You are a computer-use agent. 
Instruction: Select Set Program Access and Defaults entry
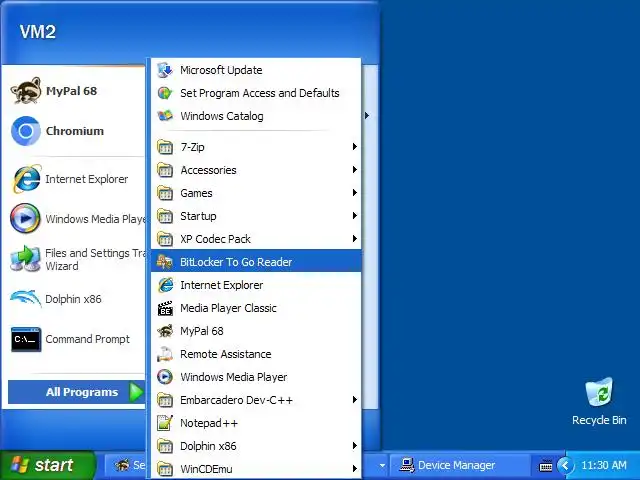coord(256,93)
